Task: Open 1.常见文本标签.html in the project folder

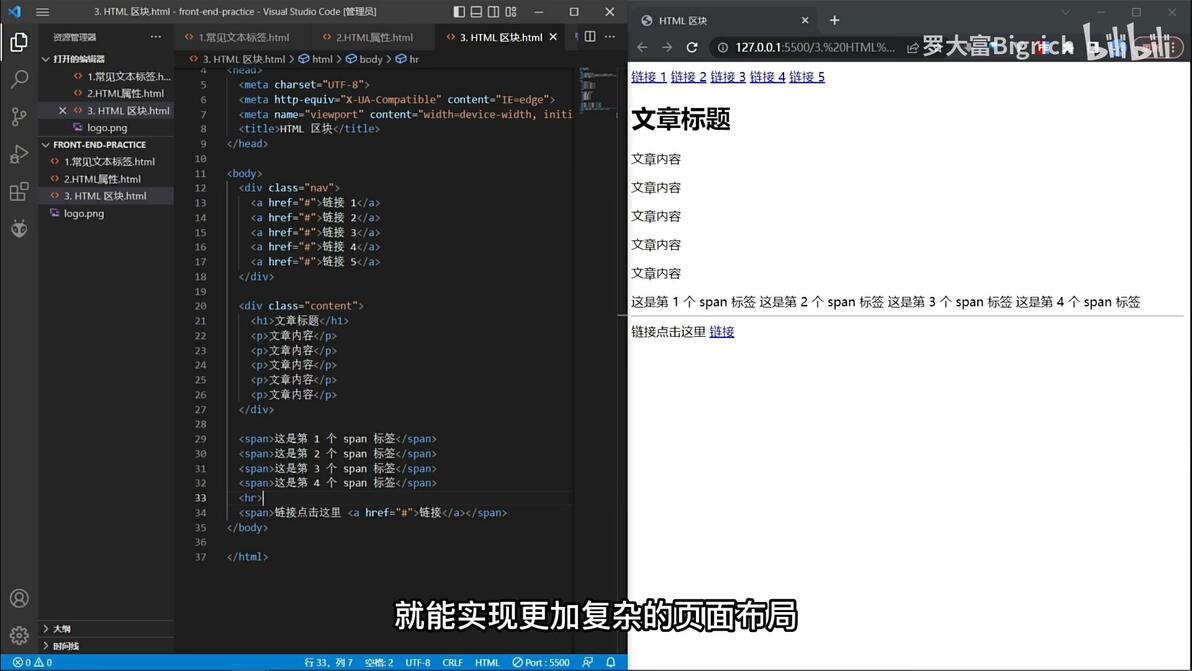Action: tap(109, 162)
